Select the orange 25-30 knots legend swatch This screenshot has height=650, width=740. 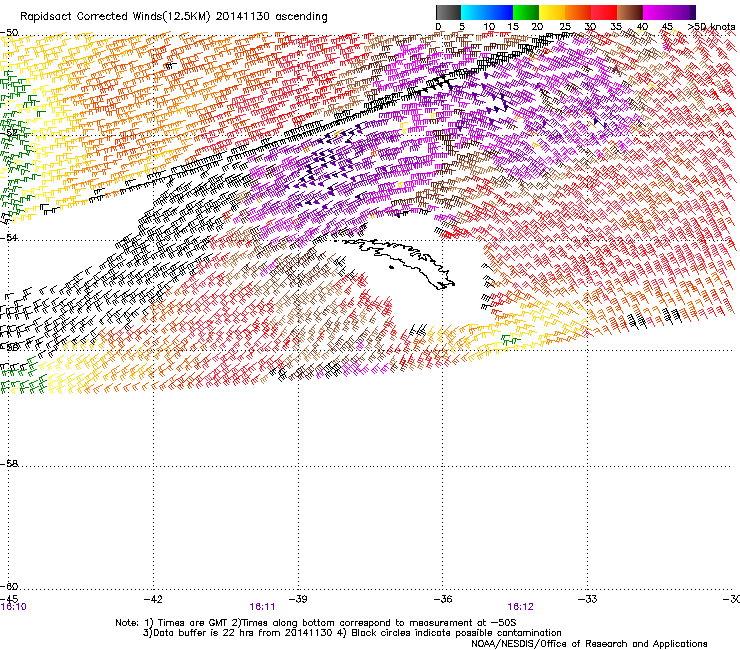tap(578, 12)
